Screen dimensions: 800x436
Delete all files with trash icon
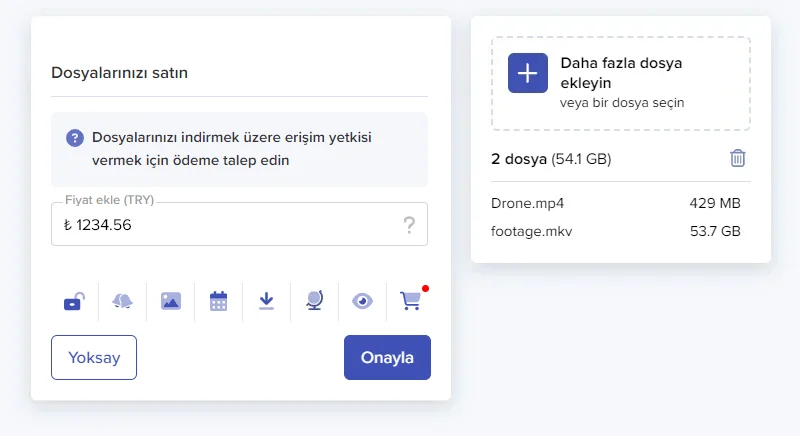coord(737,158)
